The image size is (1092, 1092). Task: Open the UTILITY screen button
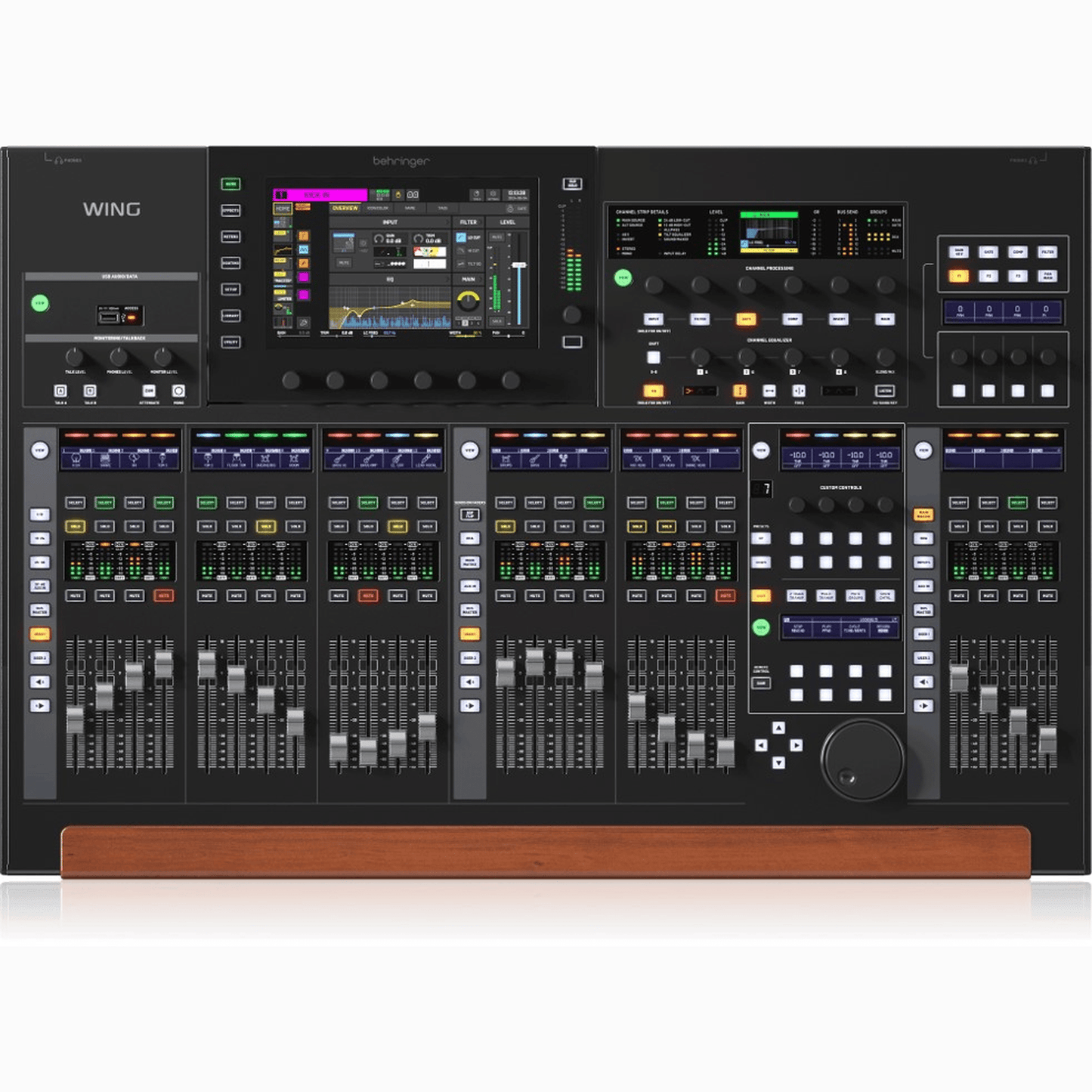pos(230,342)
